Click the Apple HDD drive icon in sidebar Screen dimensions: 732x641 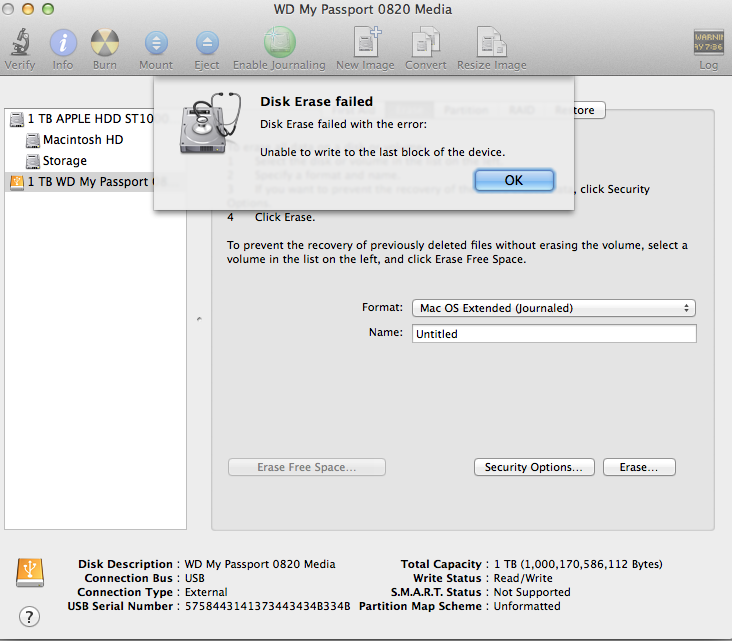pyautogui.click(x=17, y=119)
